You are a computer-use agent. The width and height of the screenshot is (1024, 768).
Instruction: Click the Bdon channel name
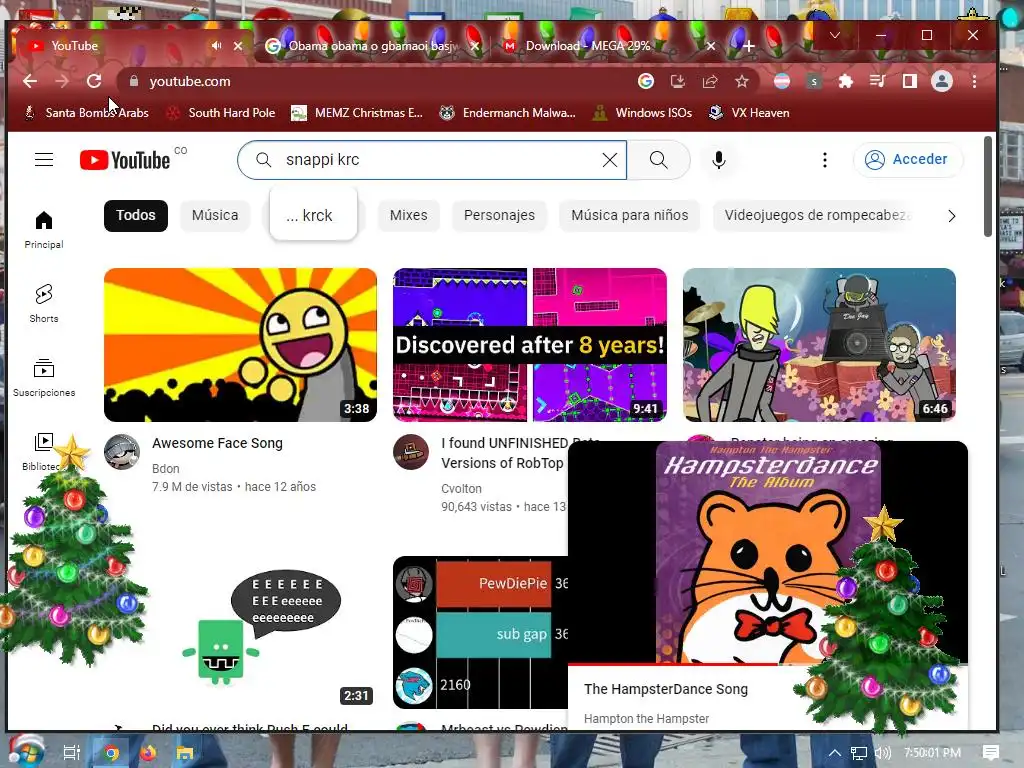pos(166,469)
